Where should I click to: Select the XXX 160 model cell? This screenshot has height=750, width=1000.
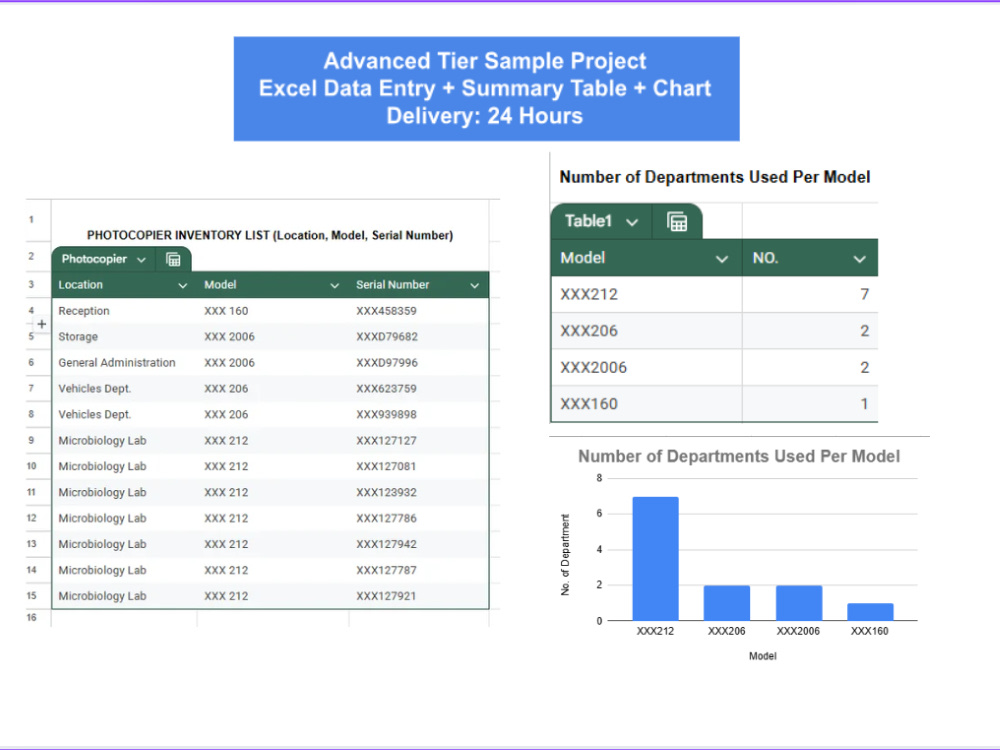point(273,311)
